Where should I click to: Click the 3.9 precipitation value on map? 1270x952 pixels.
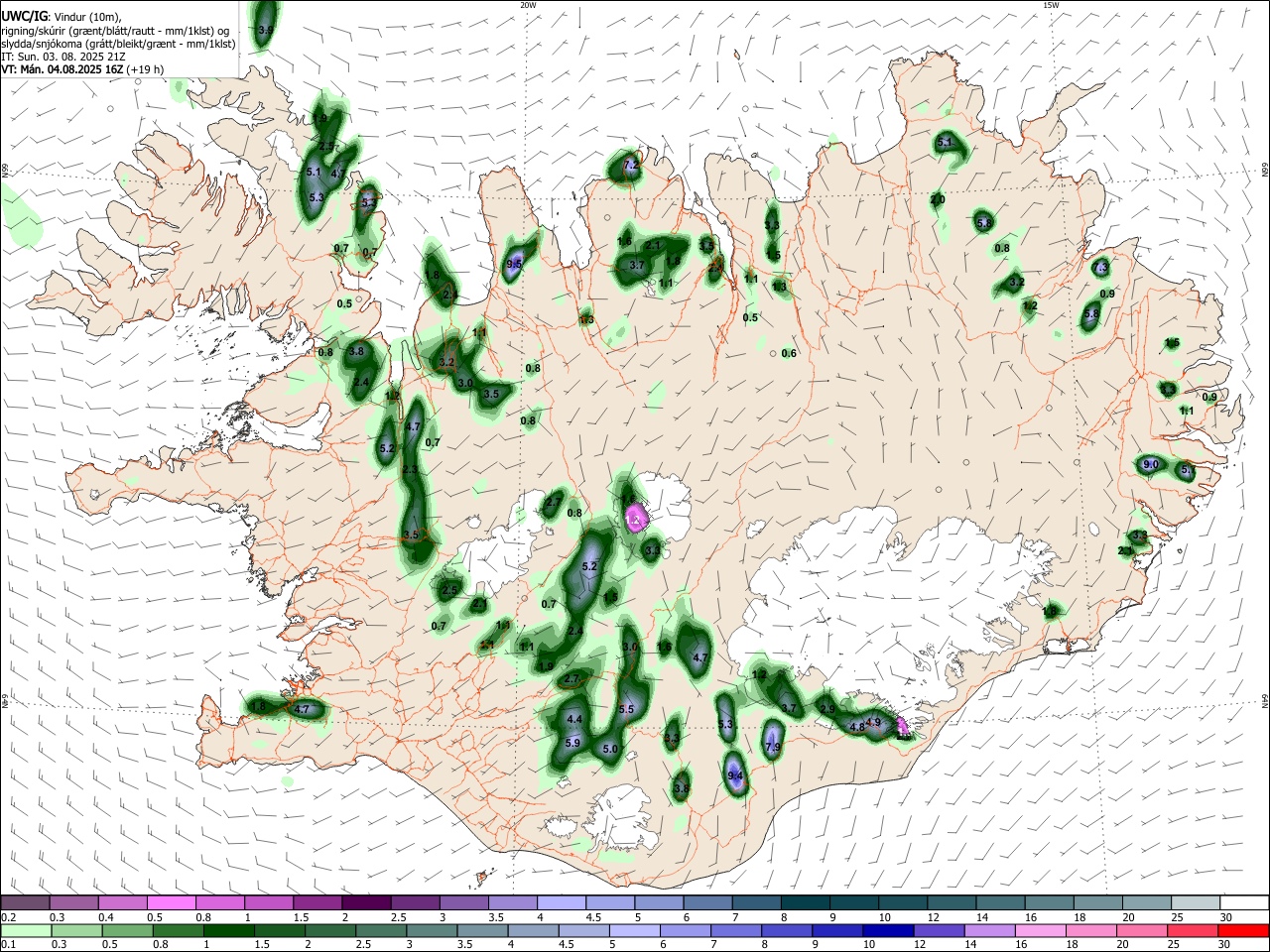click(x=265, y=31)
